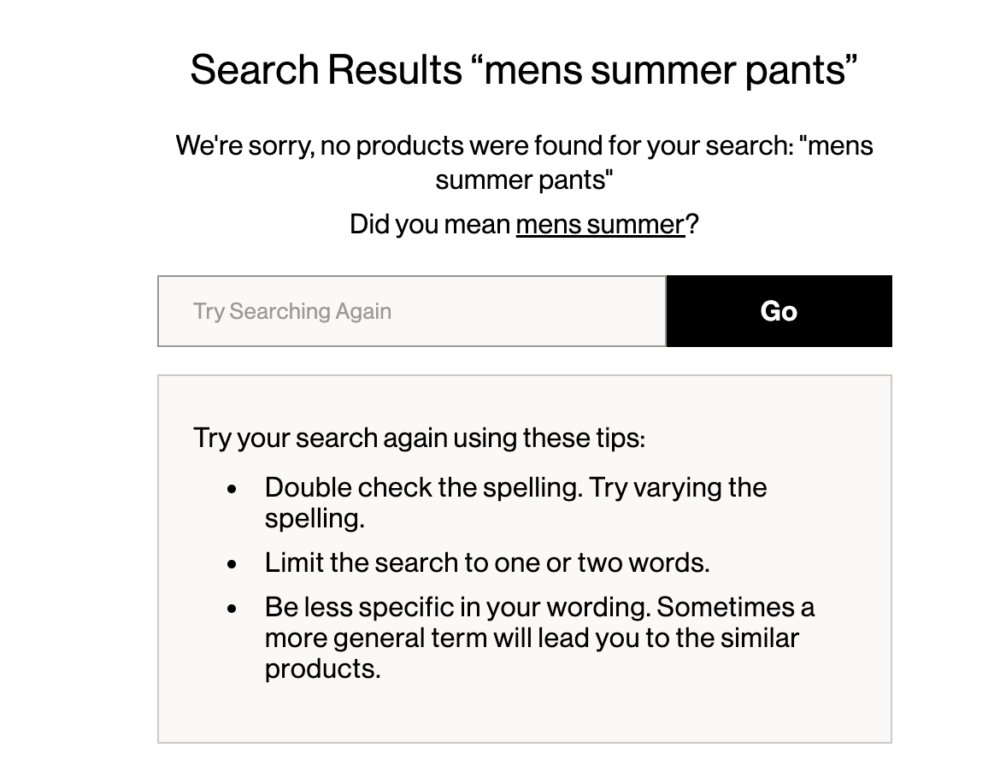Click "summer pants" on the message's second line

pos(524,180)
